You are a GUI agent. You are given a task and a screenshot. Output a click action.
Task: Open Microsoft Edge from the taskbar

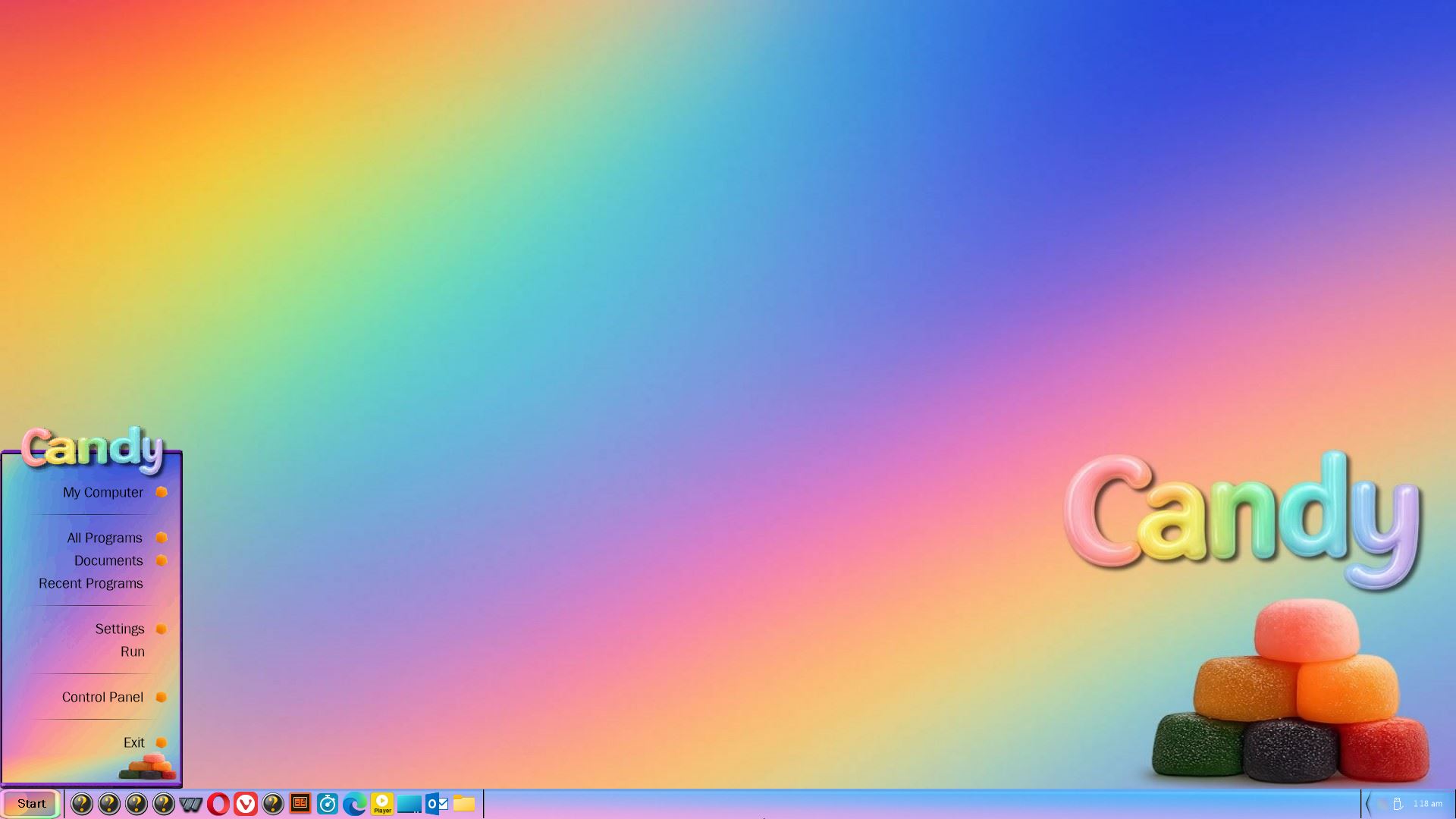pyautogui.click(x=354, y=804)
